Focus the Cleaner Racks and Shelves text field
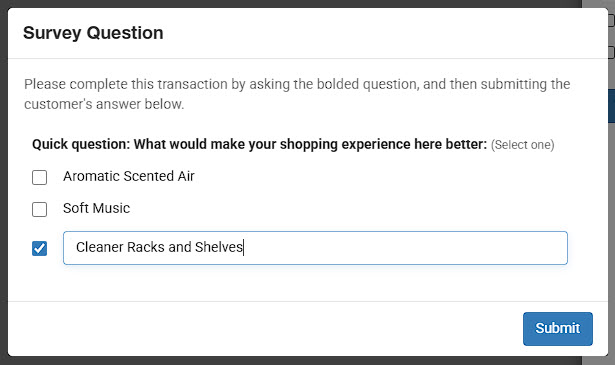615x365 pixels. (315, 248)
